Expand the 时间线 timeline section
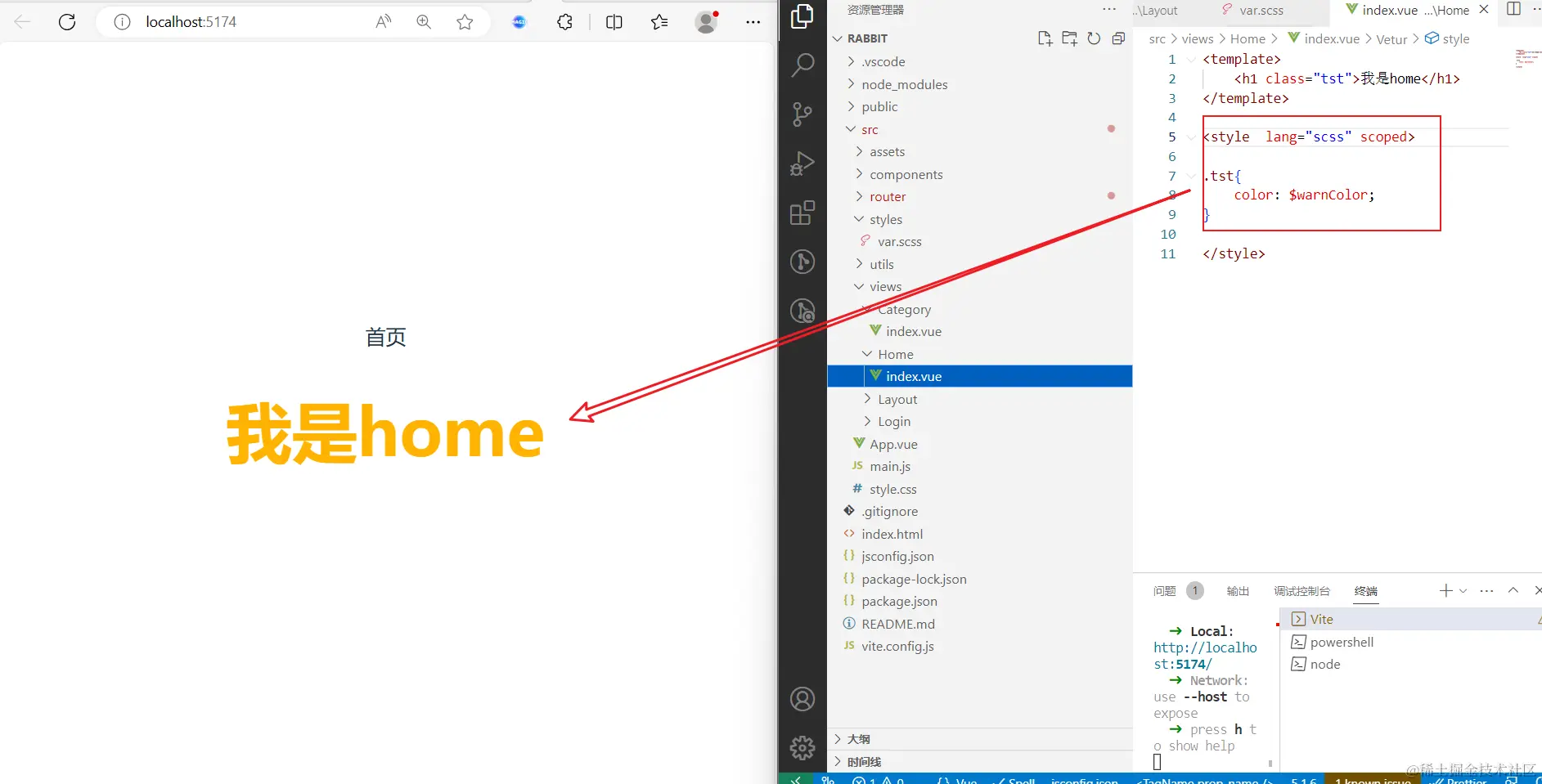The width and height of the screenshot is (1542, 784). coord(980,762)
